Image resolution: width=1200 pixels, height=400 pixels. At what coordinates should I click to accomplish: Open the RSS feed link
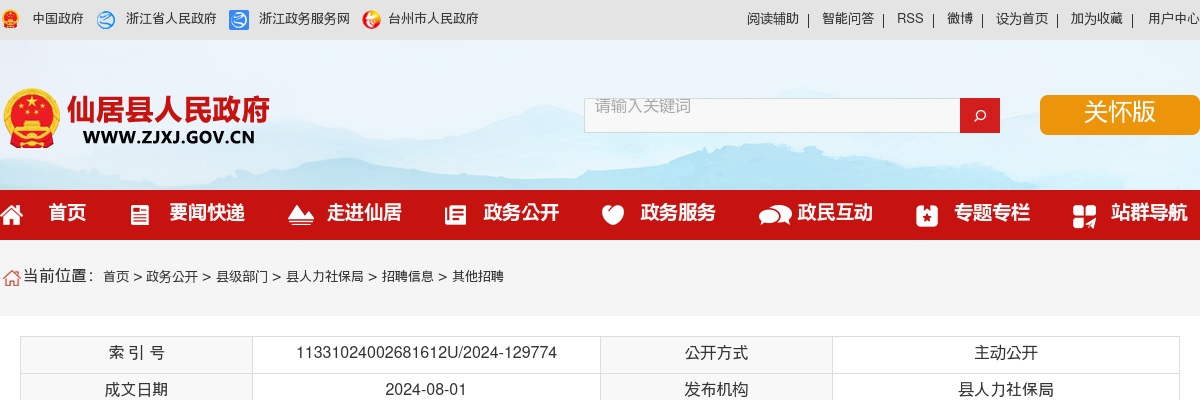click(910, 19)
